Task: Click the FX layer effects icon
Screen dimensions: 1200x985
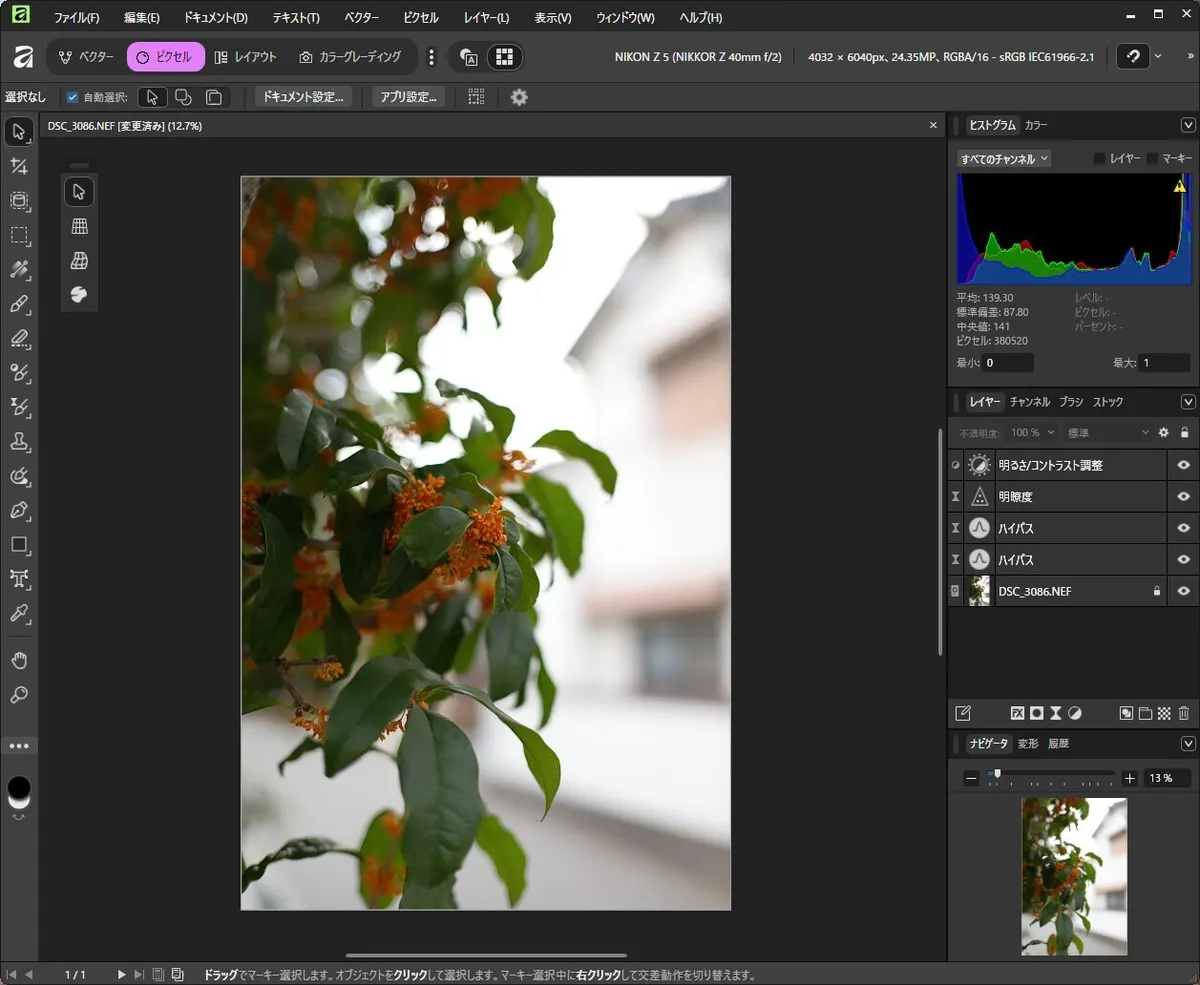Action: coord(1017,713)
